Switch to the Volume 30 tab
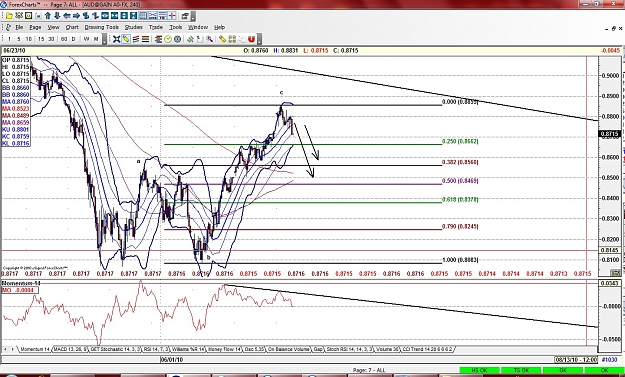Viewport: 625px width, 377px height. click(387, 349)
